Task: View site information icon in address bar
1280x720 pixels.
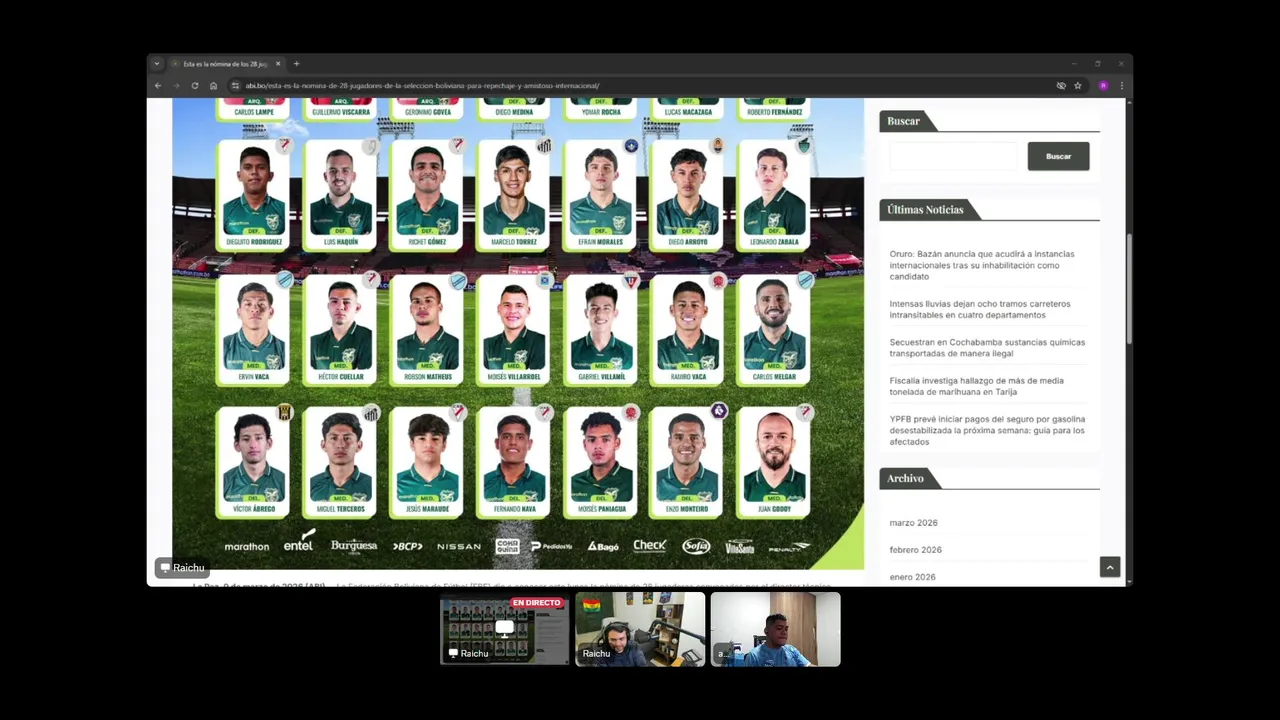Action: pyautogui.click(x=235, y=86)
